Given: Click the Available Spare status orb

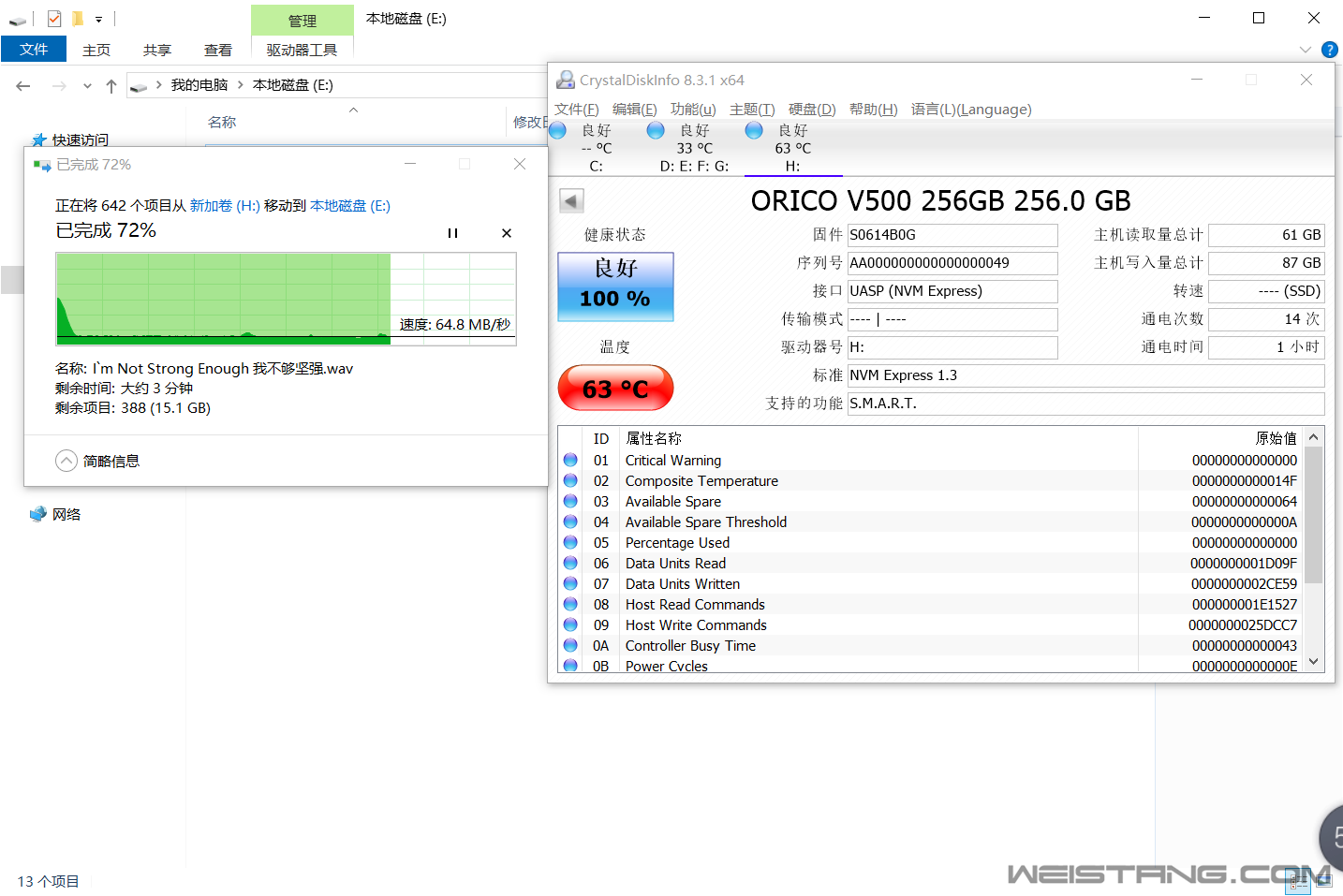Looking at the screenshot, I should click(x=570, y=501).
